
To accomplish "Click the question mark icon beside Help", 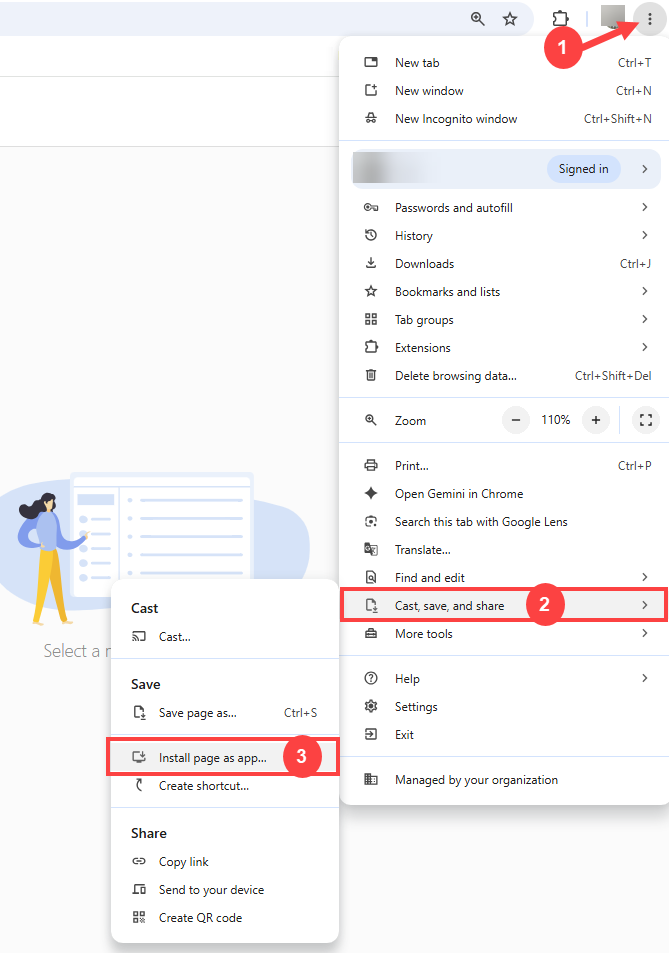I will point(371,678).
